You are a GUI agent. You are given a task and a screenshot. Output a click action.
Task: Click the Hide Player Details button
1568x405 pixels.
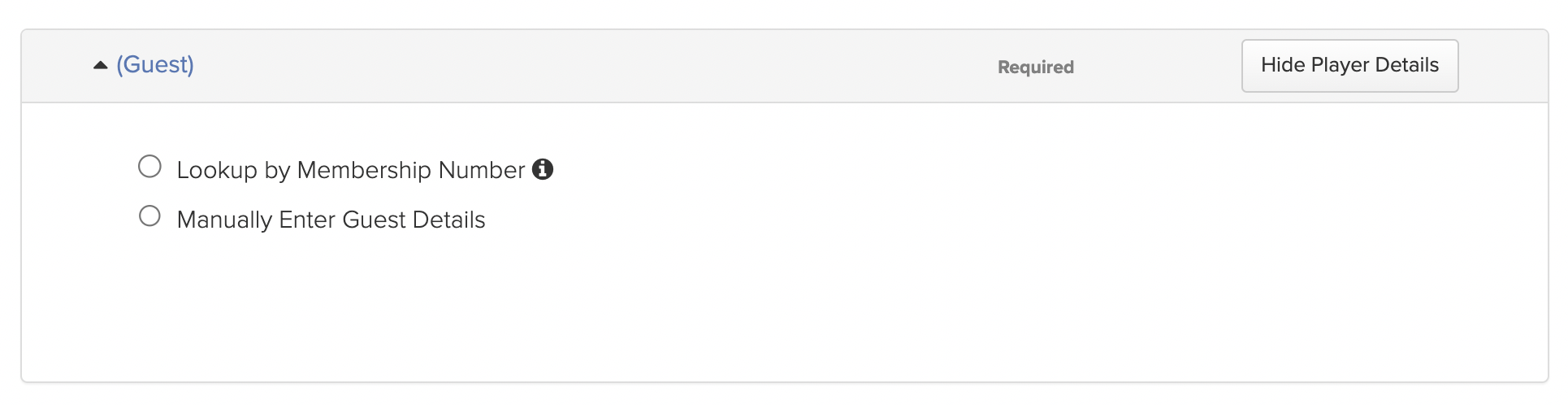[1349, 66]
